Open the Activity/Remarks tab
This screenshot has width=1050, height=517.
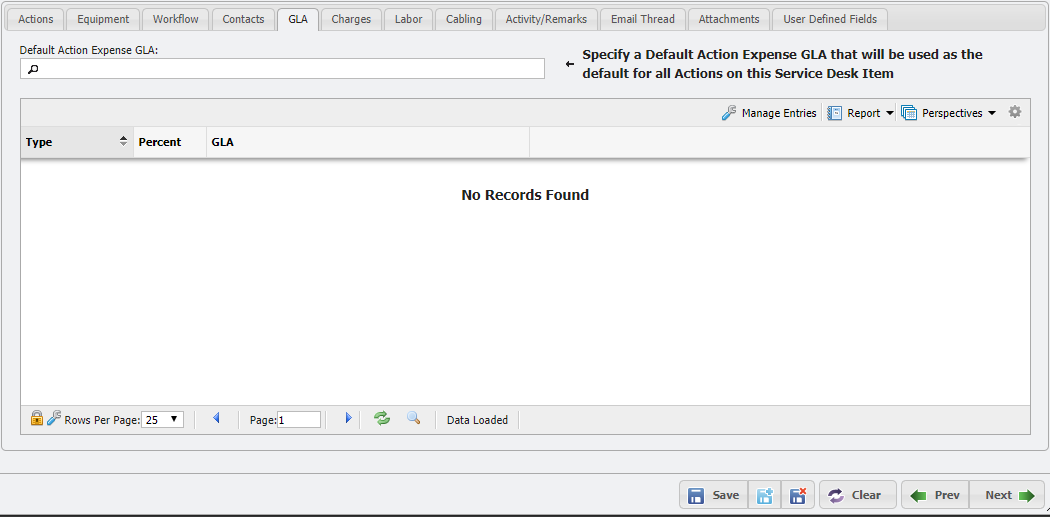(x=546, y=19)
